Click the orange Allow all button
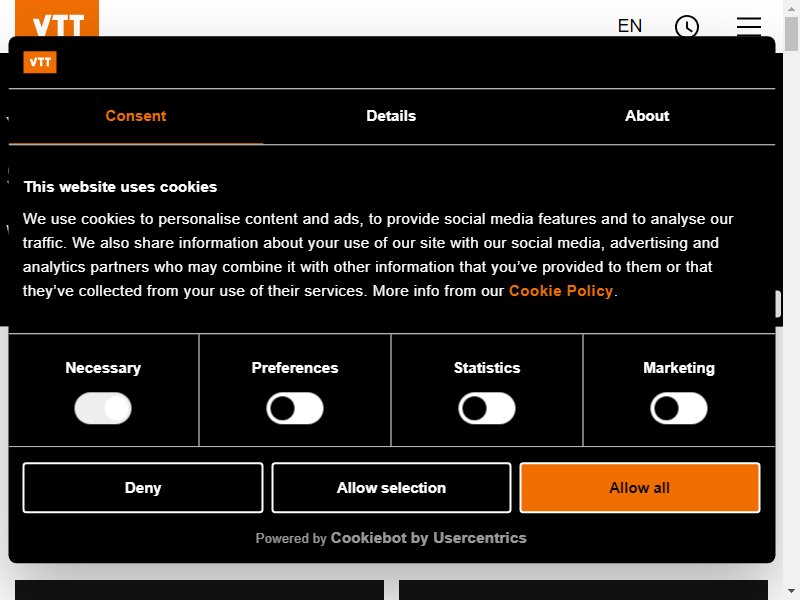Viewport: 800px width, 600px height. (x=640, y=488)
